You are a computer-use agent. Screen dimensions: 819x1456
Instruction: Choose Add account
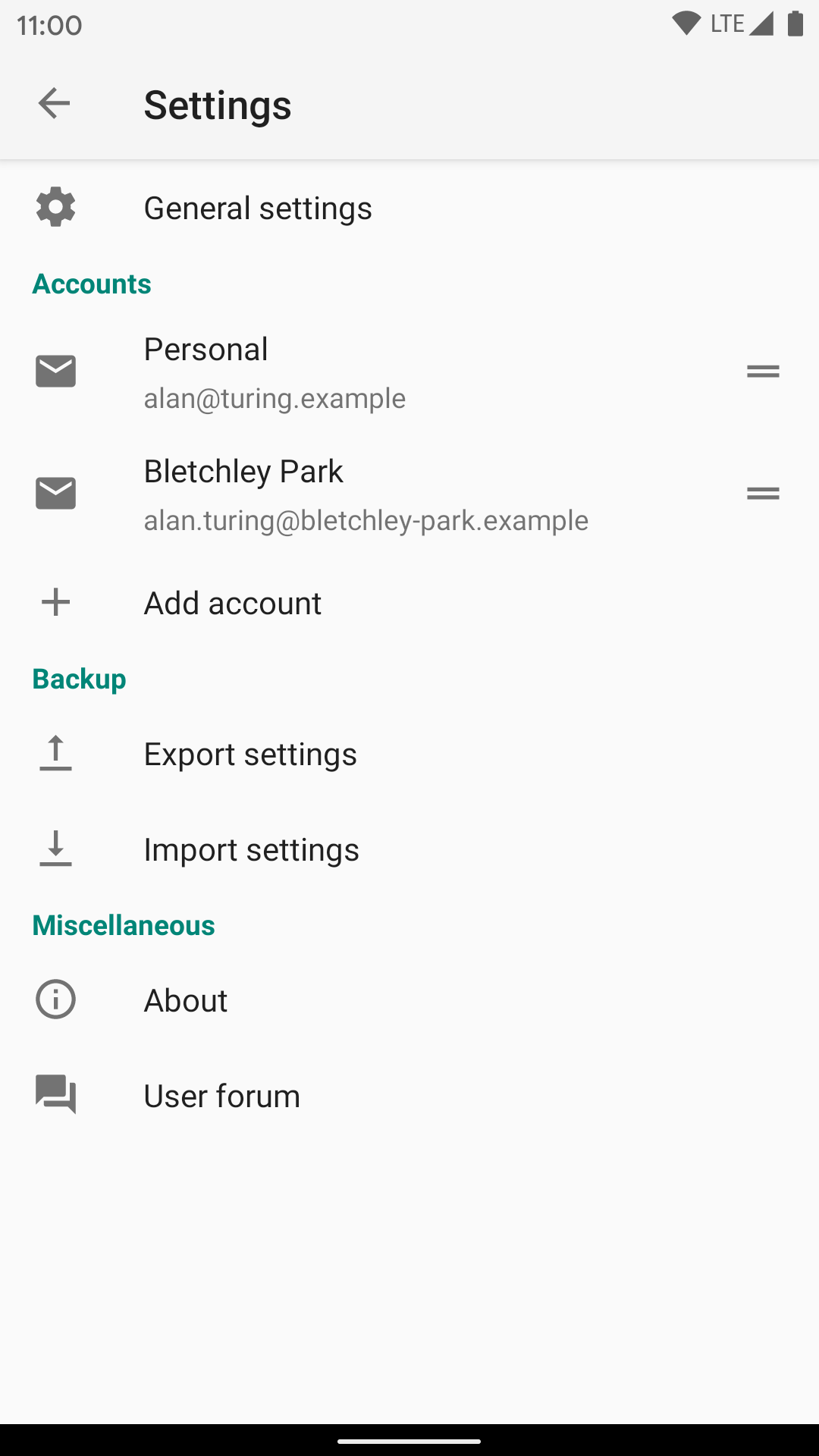click(233, 604)
